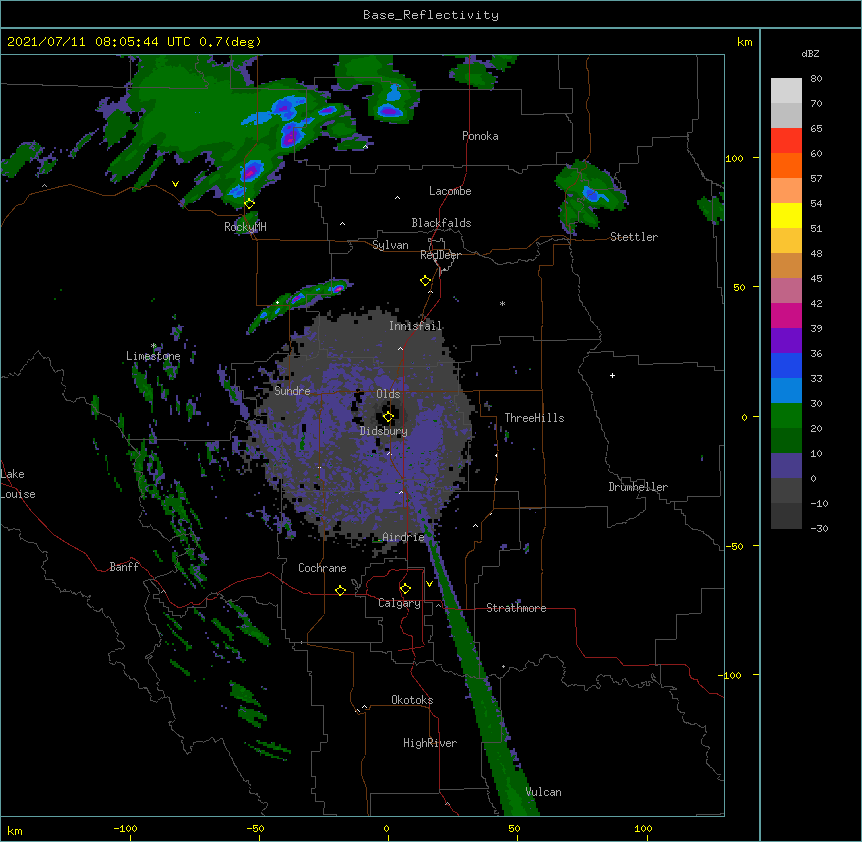Click the Olds town label
The image size is (862, 842).
coord(388,394)
